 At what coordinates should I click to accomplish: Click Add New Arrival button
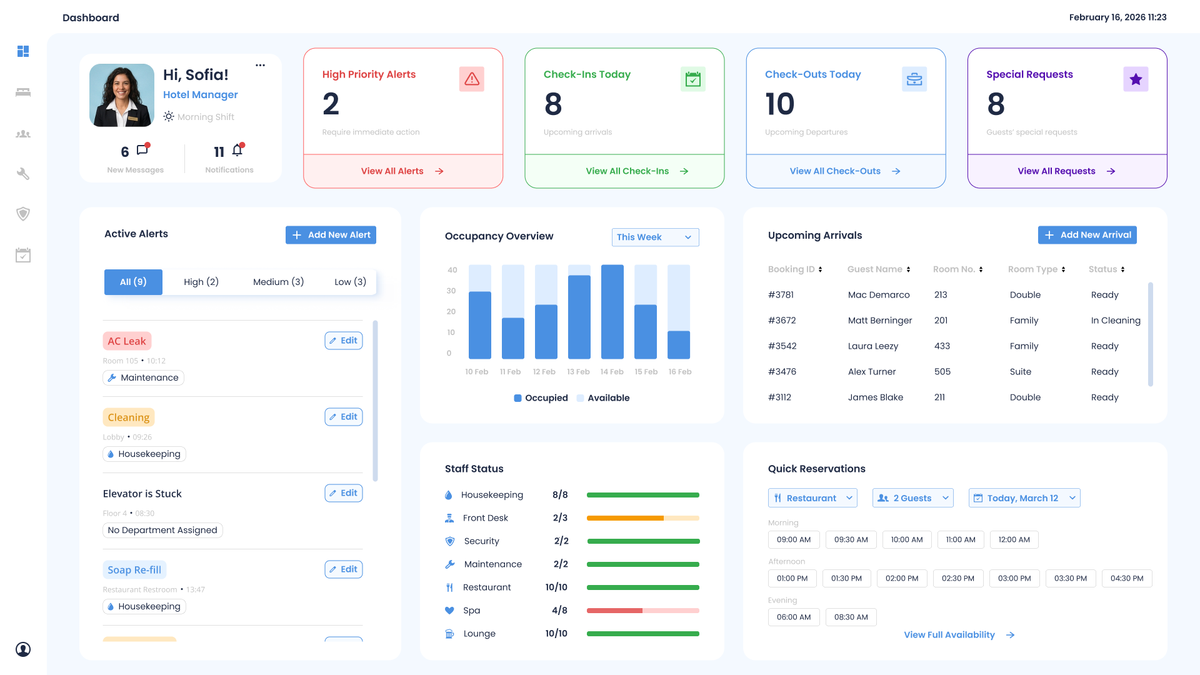[x=1087, y=235]
